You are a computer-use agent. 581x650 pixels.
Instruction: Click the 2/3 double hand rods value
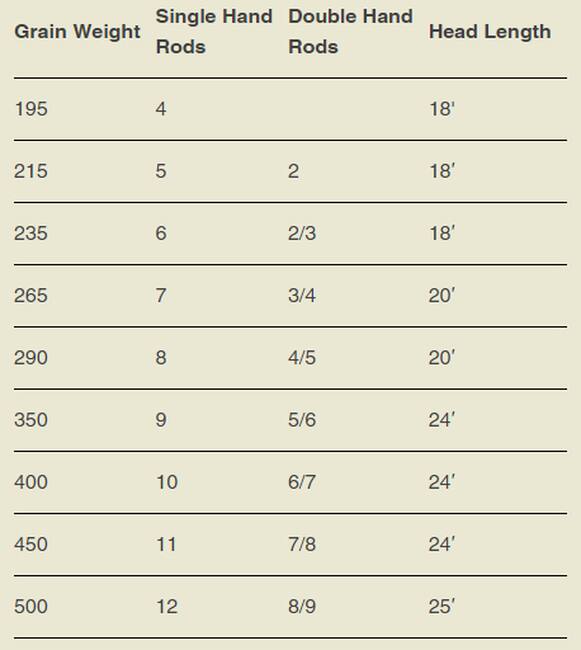(302, 233)
